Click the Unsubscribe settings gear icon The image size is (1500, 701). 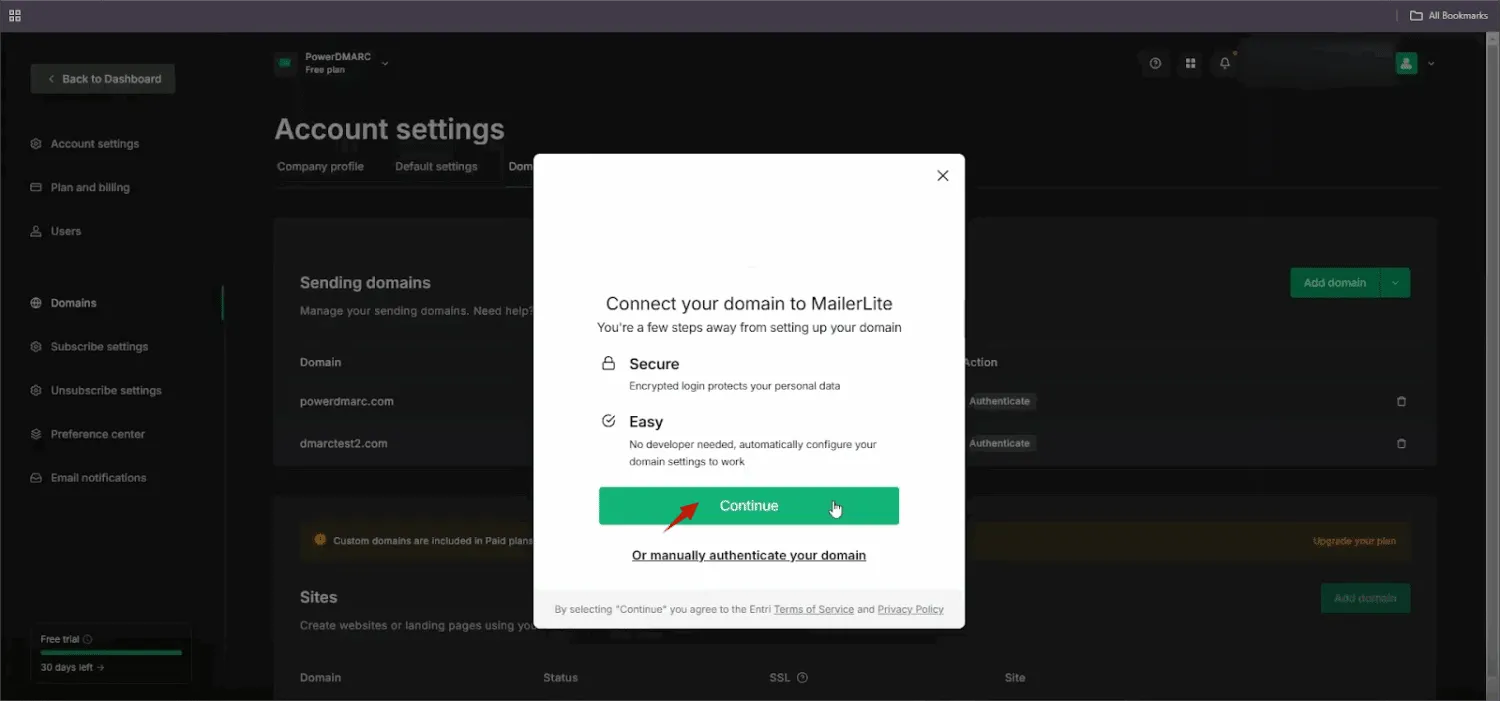[36, 391]
